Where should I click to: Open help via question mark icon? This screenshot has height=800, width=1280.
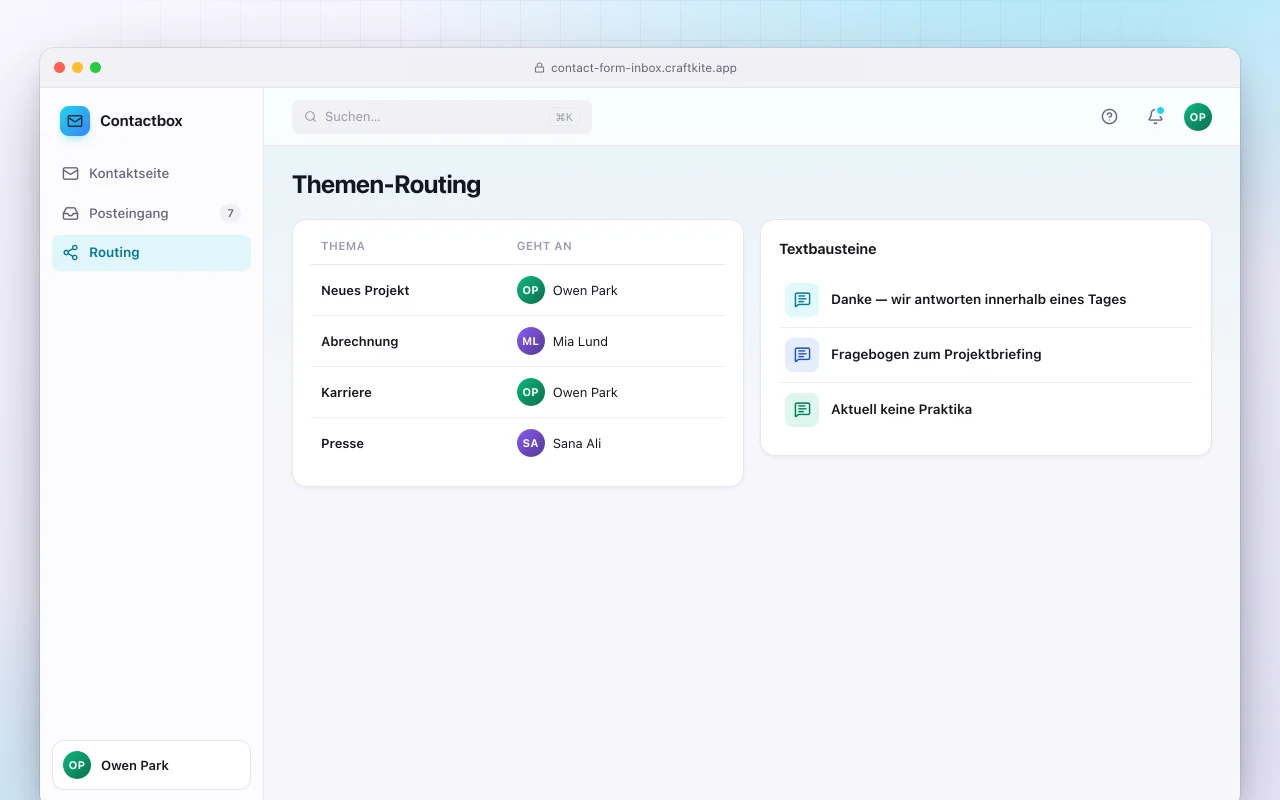[x=1109, y=117]
